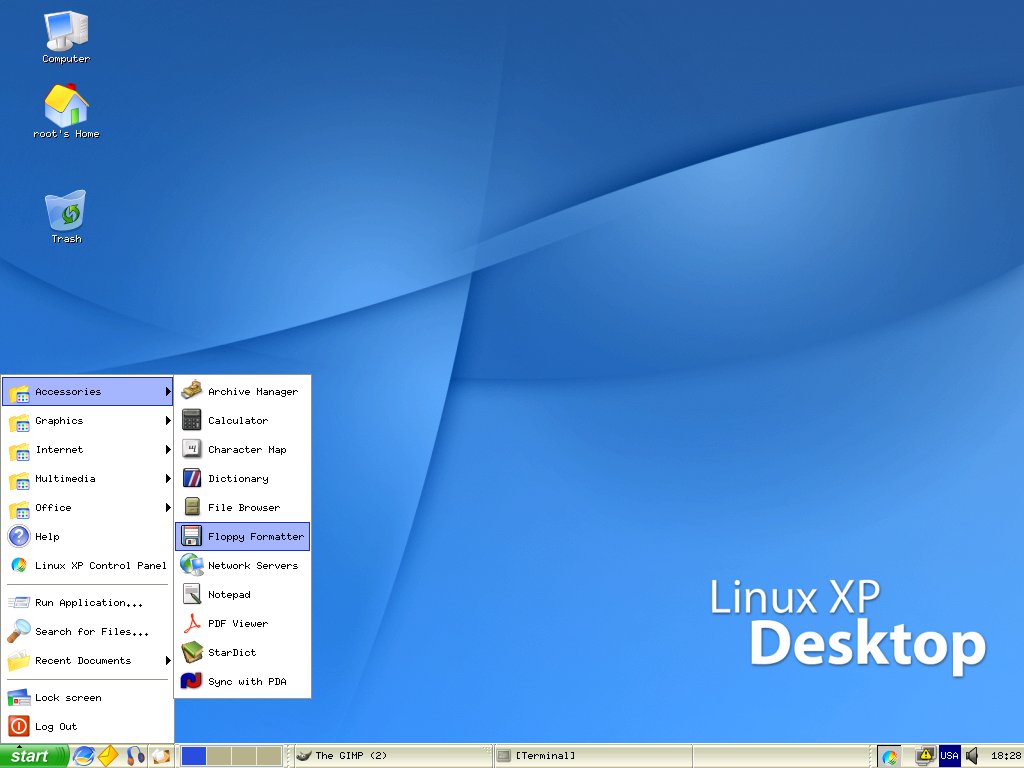Expand the Graphics submenu arrow
The width and height of the screenshot is (1024, 768).
tap(168, 421)
